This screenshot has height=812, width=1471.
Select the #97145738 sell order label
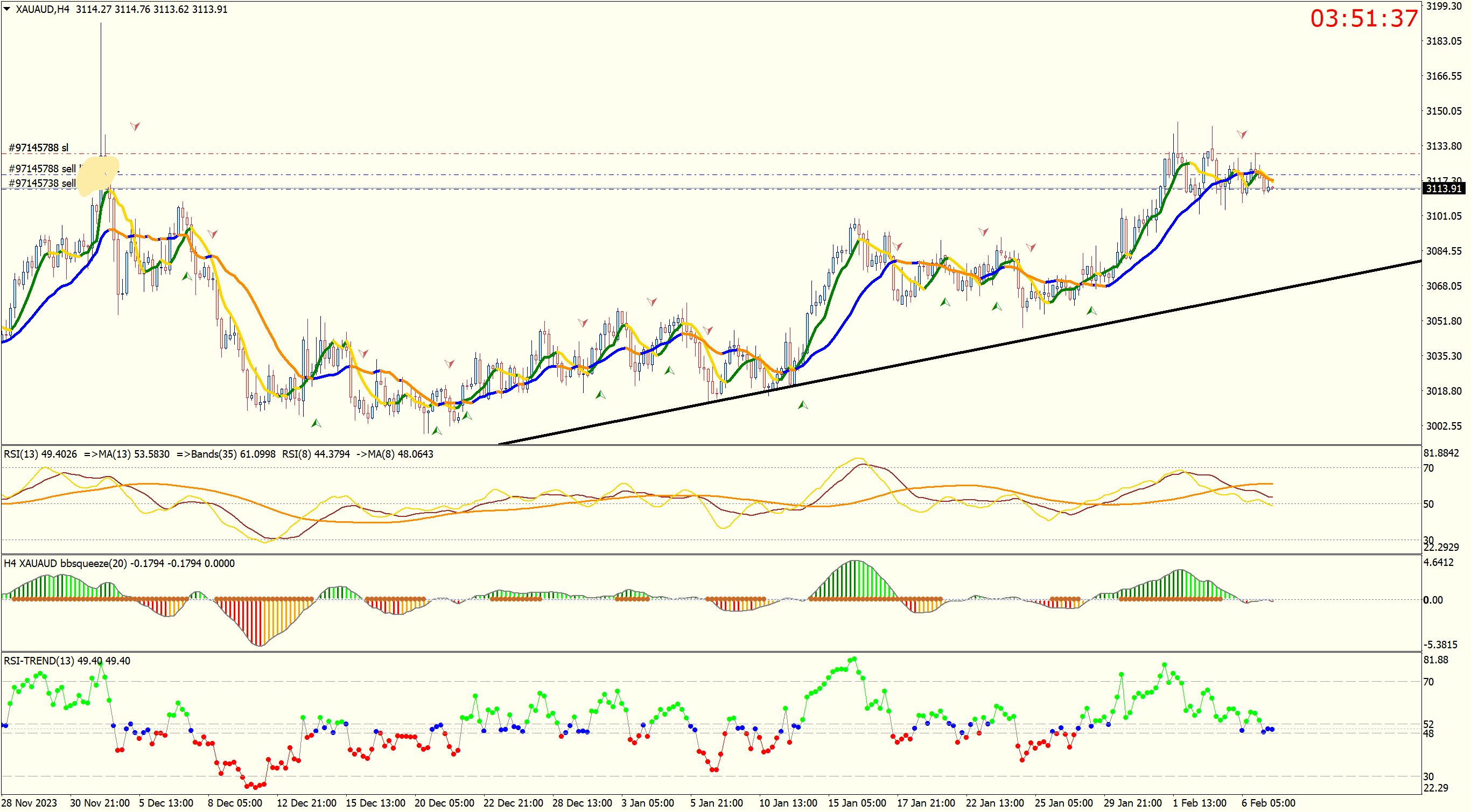[x=41, y=183]
